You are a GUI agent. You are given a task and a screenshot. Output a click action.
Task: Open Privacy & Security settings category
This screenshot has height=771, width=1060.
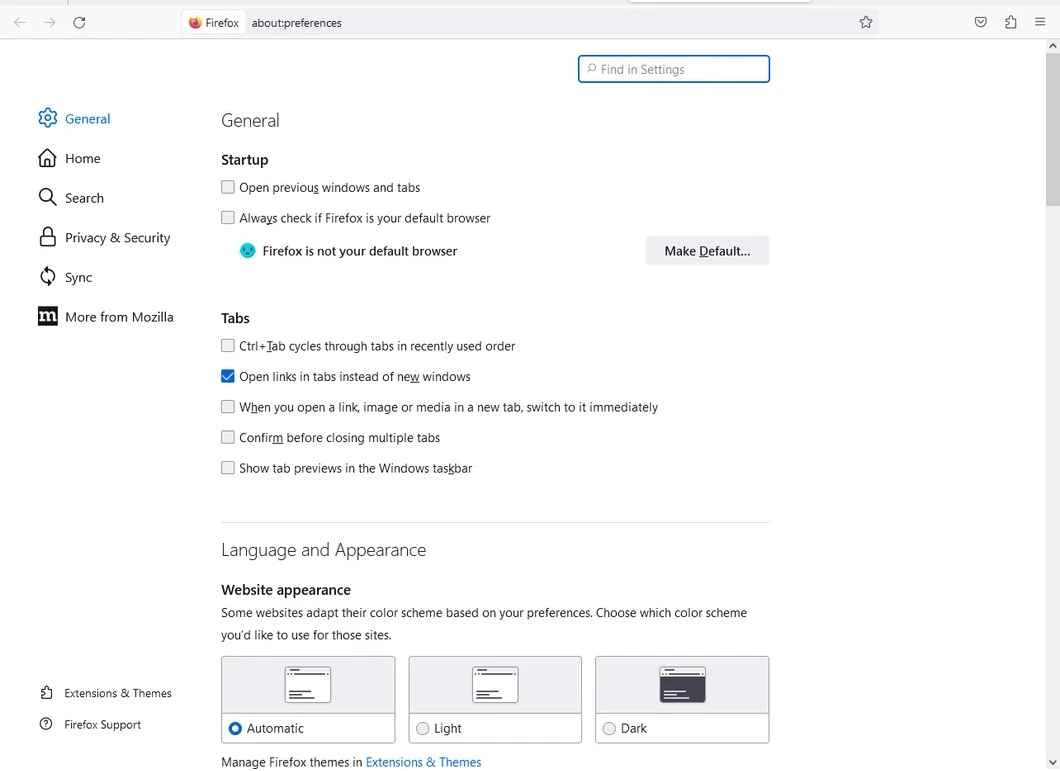click(105, 237)
